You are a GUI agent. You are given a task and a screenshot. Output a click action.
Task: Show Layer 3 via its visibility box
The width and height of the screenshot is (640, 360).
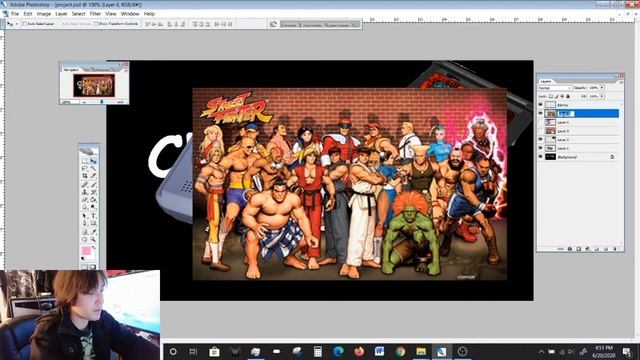coord(540,131)
